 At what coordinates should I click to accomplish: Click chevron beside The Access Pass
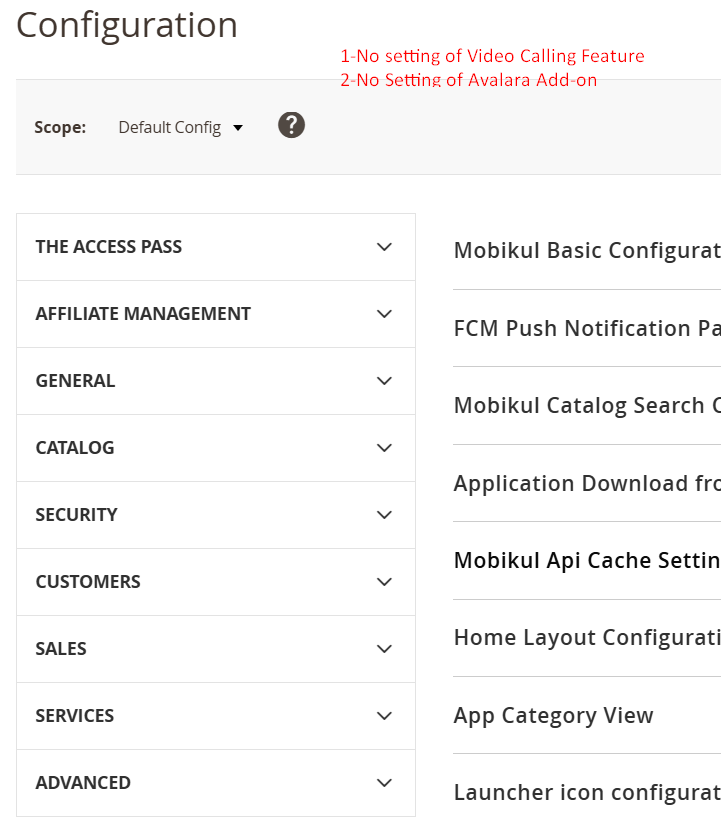[384, 247]
